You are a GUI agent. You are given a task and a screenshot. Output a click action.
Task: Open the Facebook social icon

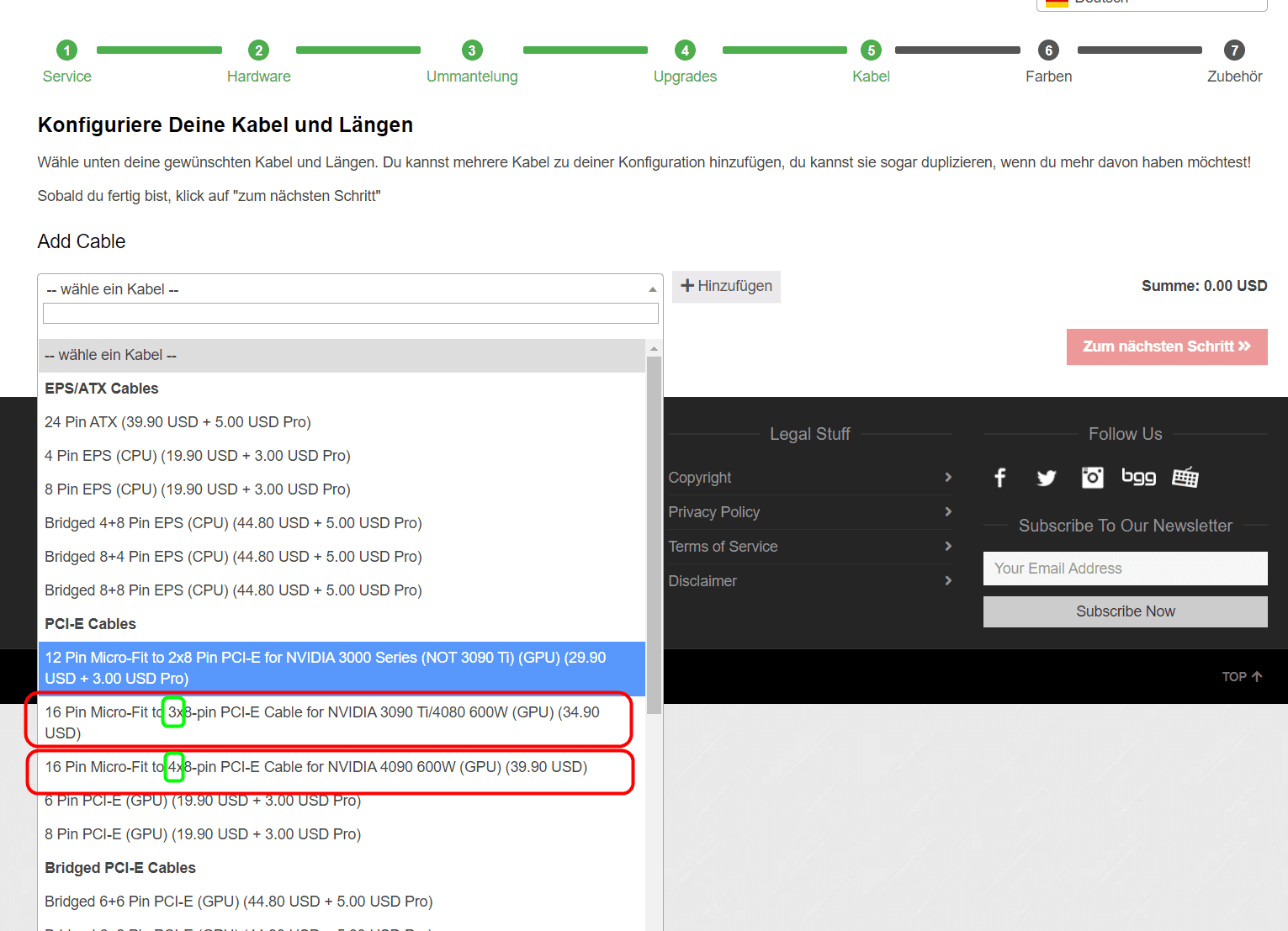[999, 478]
